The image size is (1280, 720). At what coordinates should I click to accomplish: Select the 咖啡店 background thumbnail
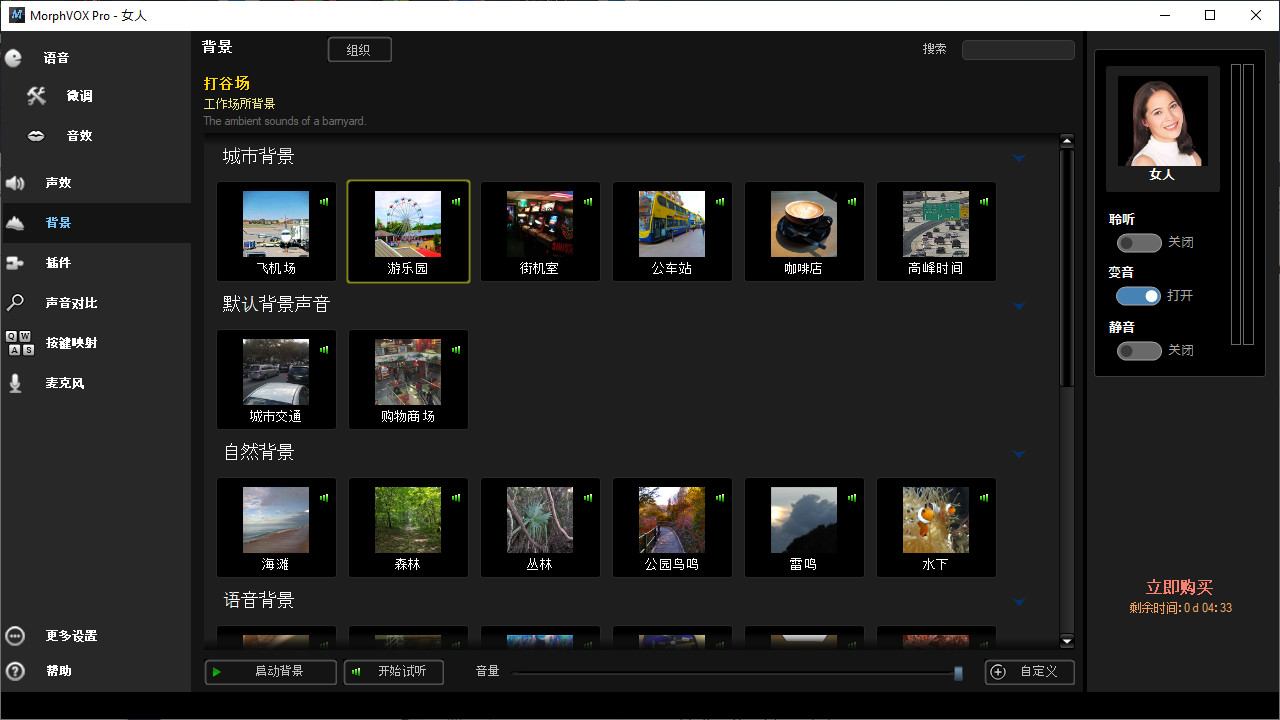tap(804, 231)
